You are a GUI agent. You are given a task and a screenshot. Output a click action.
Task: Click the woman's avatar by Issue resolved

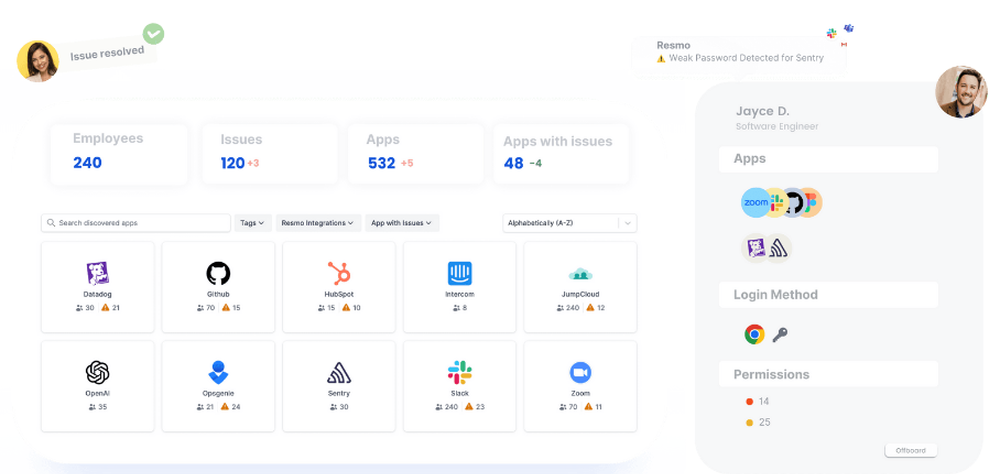pyautogui.click(x=38, y=61)
